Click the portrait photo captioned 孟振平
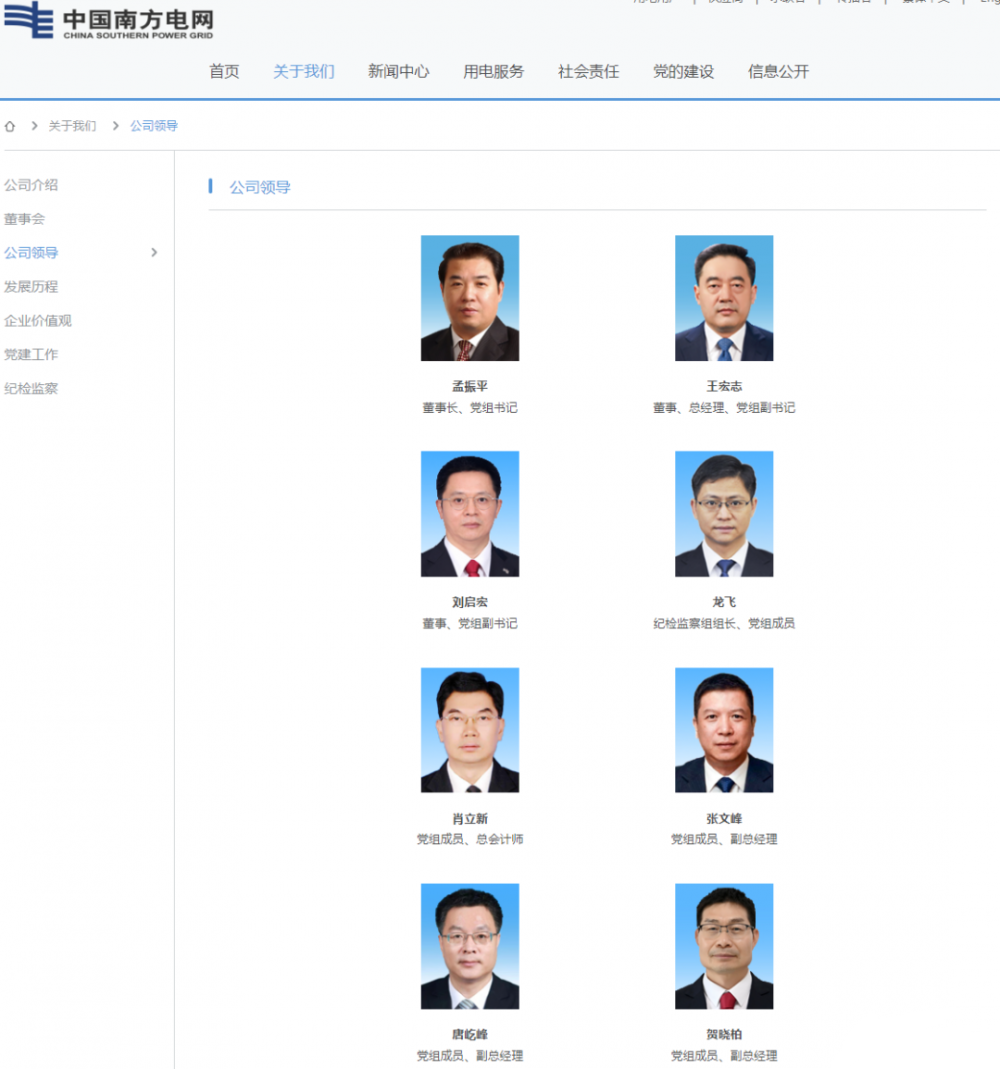 click(x=469, y=298)
